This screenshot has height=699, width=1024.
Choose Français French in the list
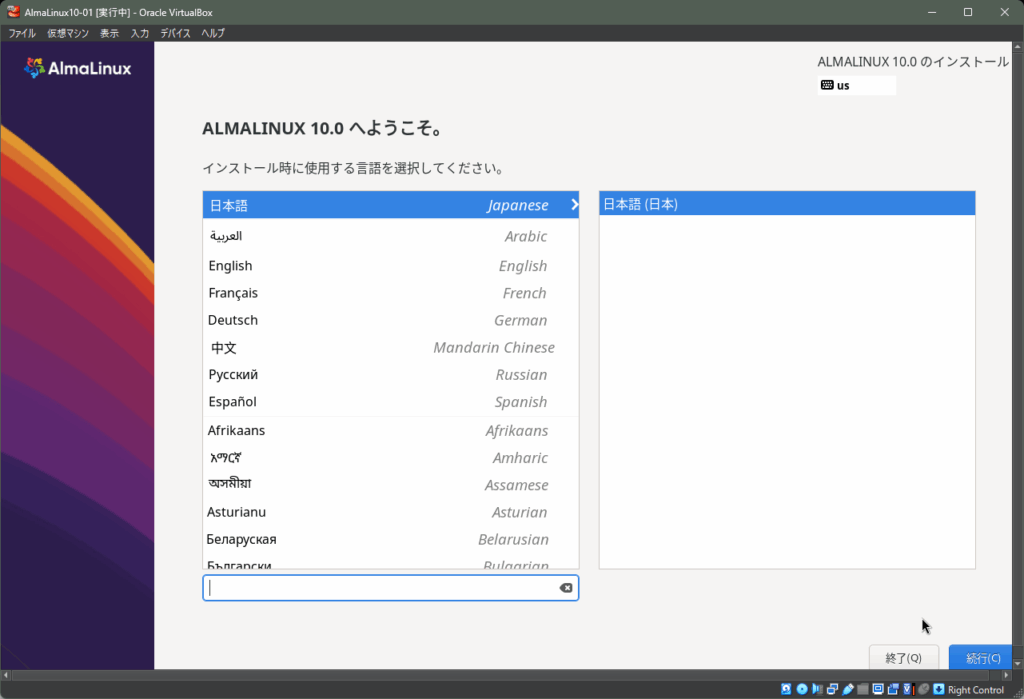point(391,293)
